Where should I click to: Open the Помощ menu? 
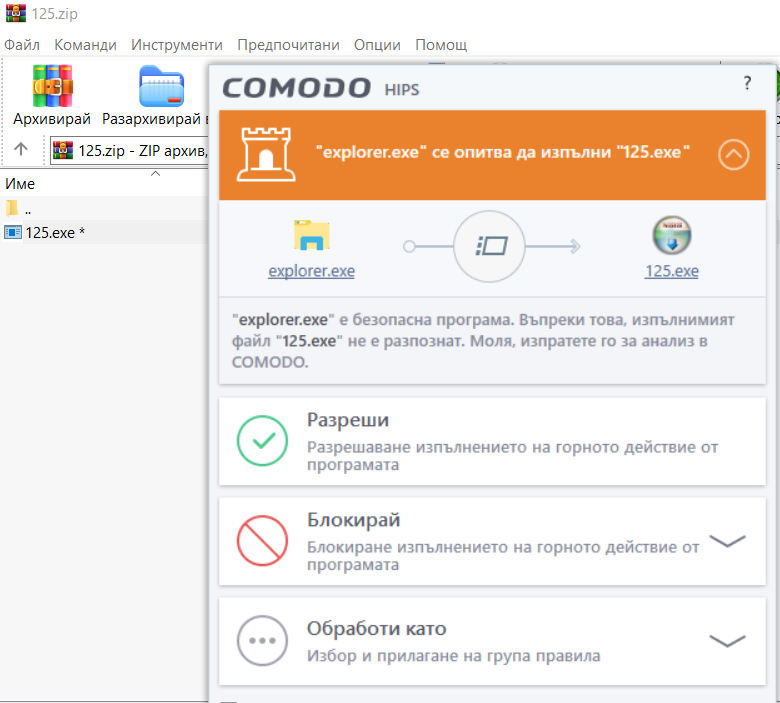441,45
